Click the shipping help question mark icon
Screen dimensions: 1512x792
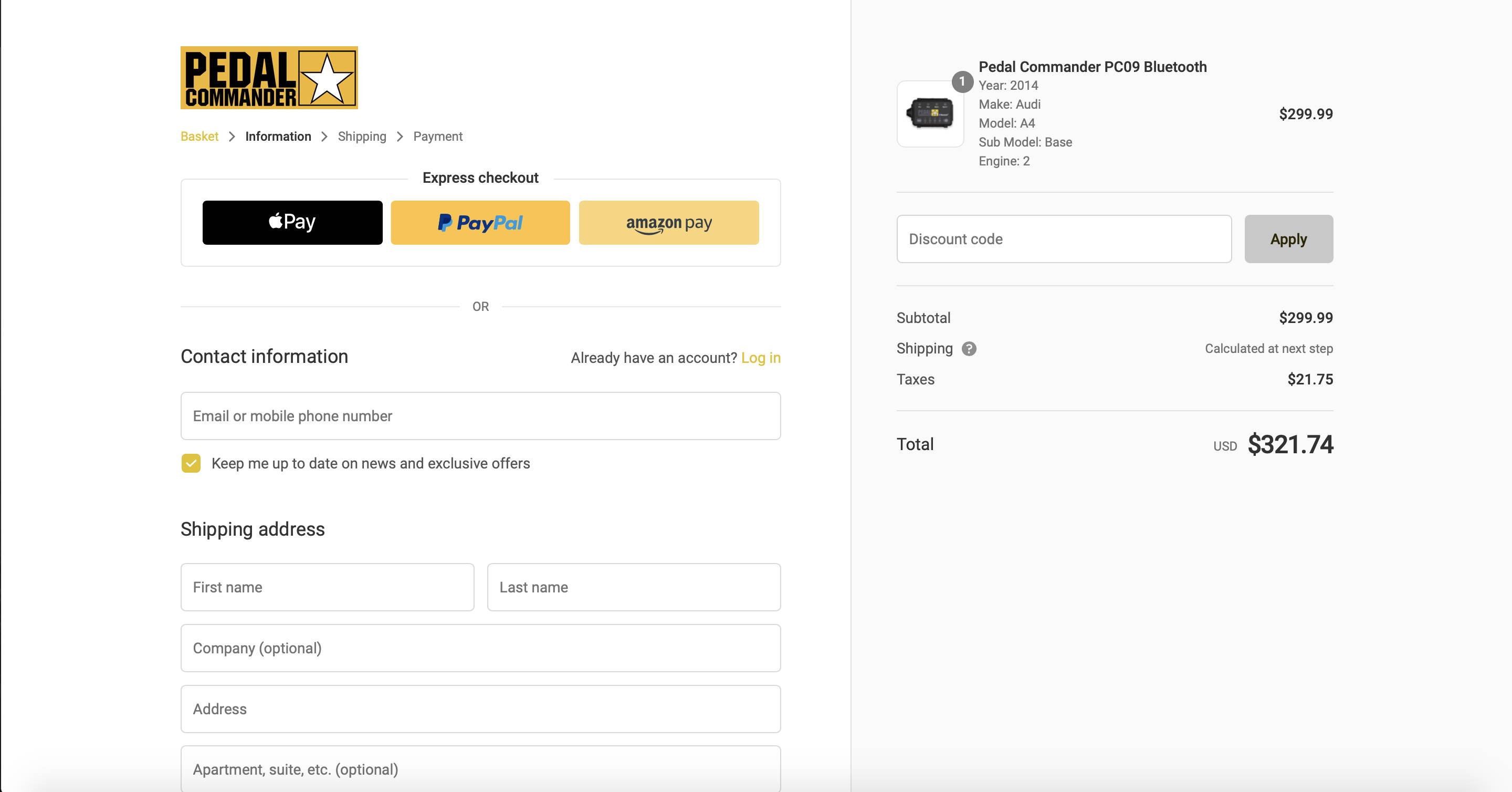coord(969,349)
